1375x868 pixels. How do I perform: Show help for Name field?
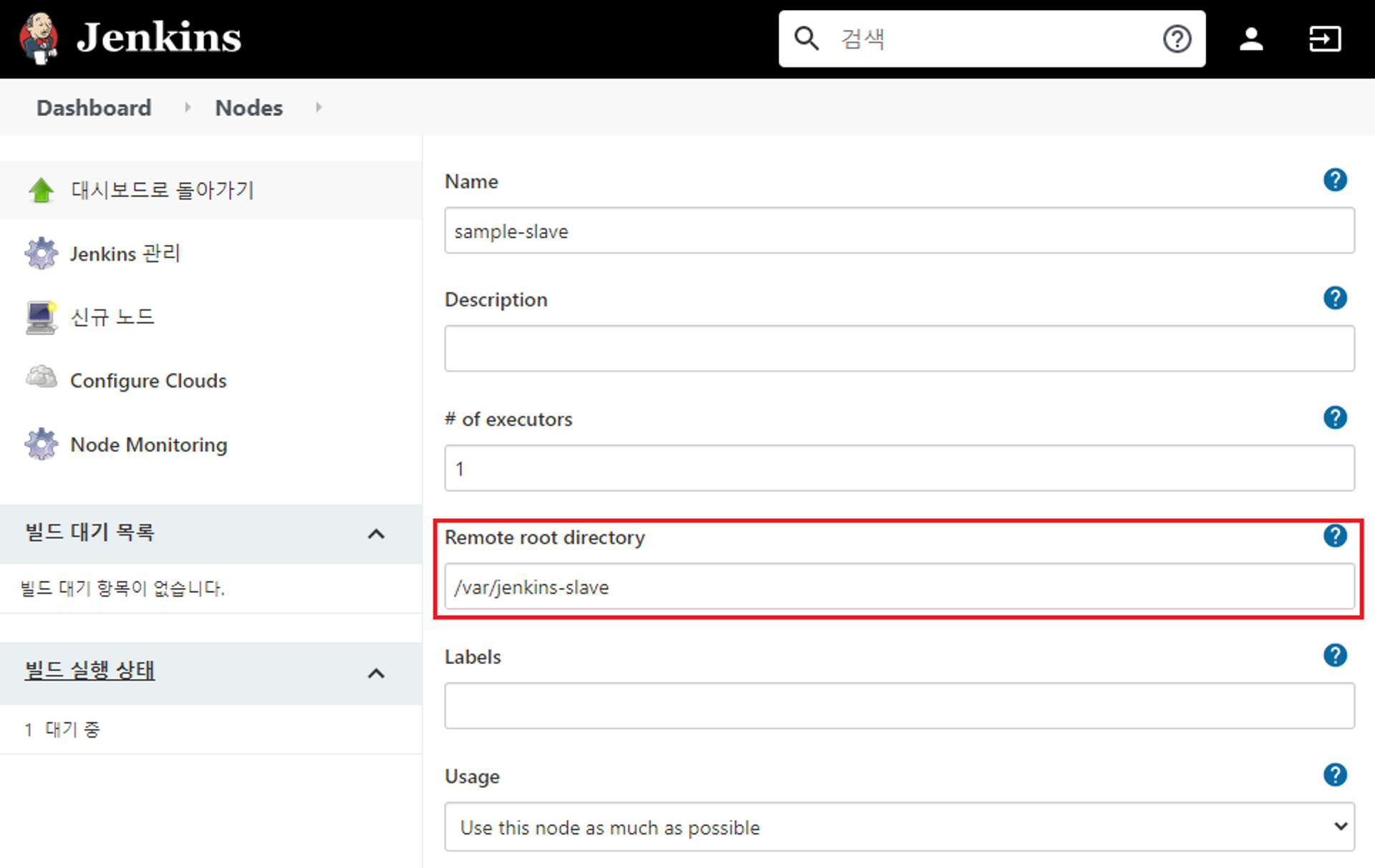(x=1335, y=179)
